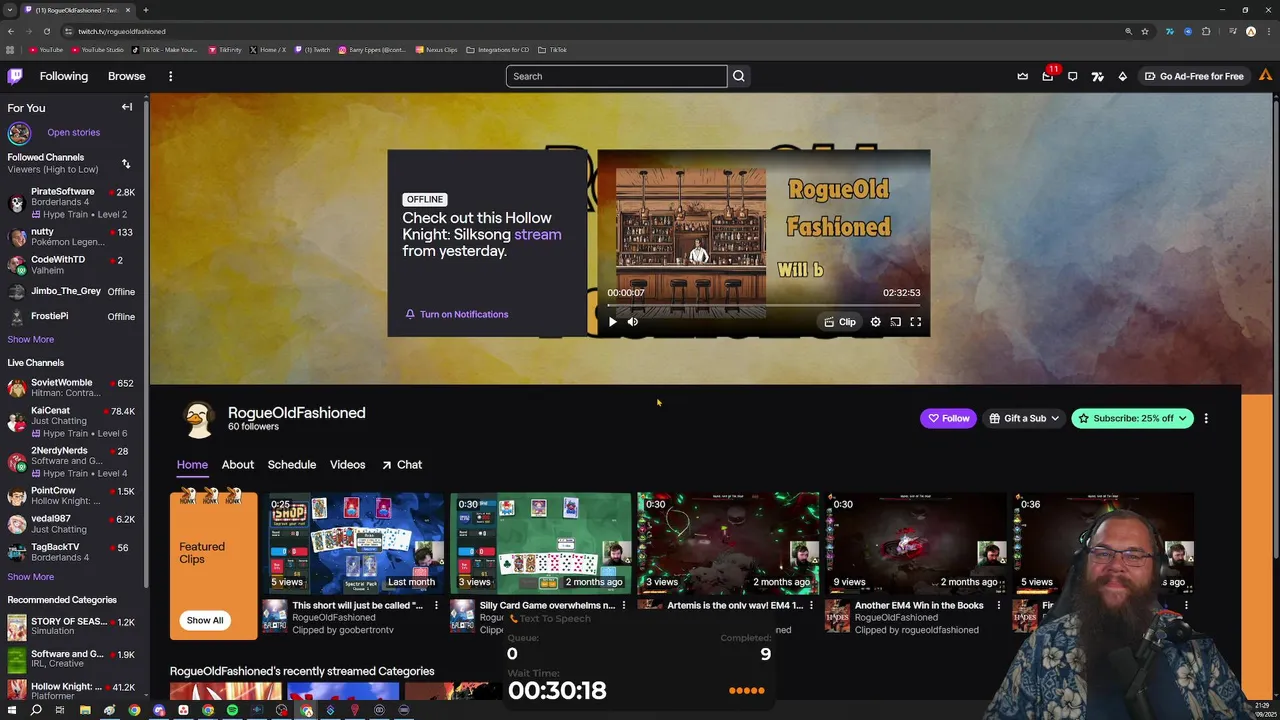1280x720 pixels.
Task: Open Spotify from the taskbar
Action: pyautogui.click(x=232, y=710)
